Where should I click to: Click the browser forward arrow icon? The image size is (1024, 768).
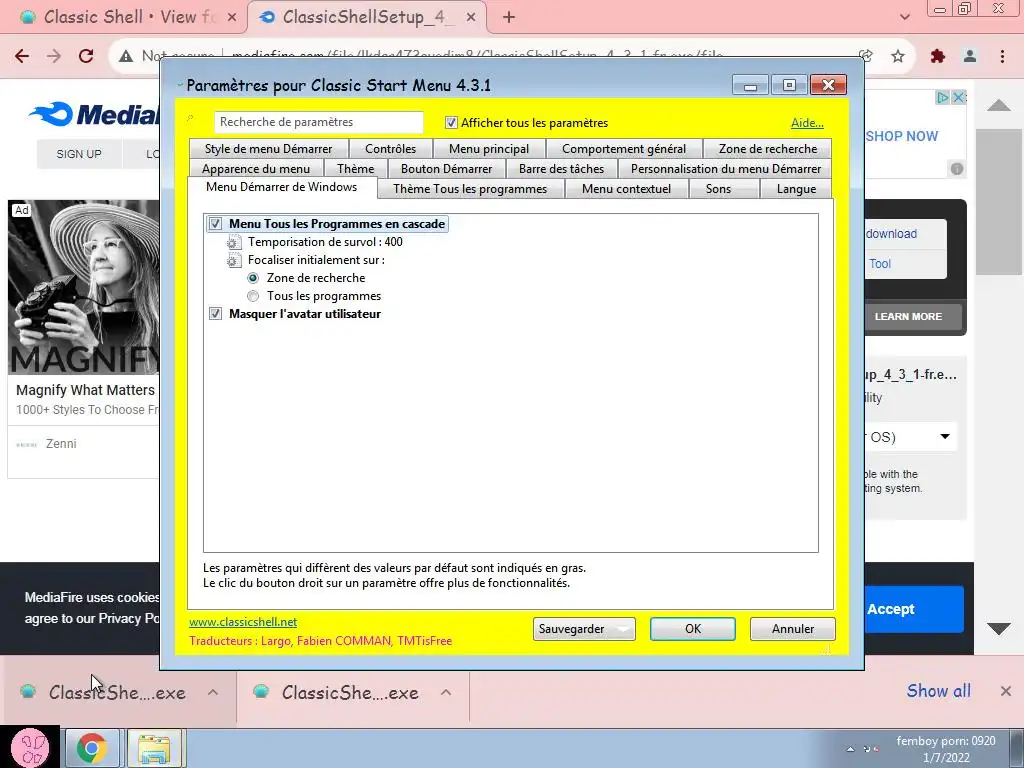pos(54,56)
